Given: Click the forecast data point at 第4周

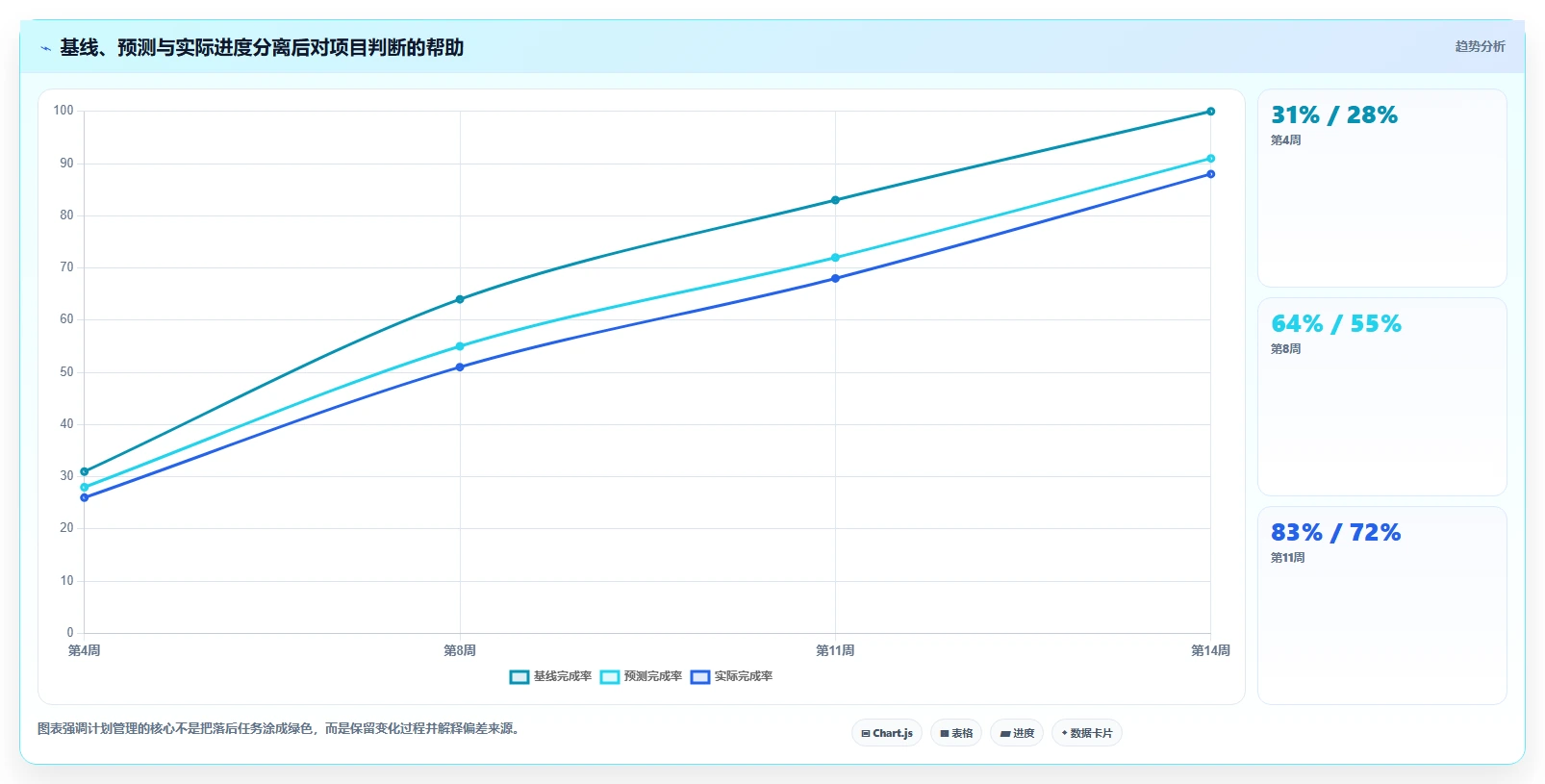Looking at the screenshot, I should click(85, 487).
